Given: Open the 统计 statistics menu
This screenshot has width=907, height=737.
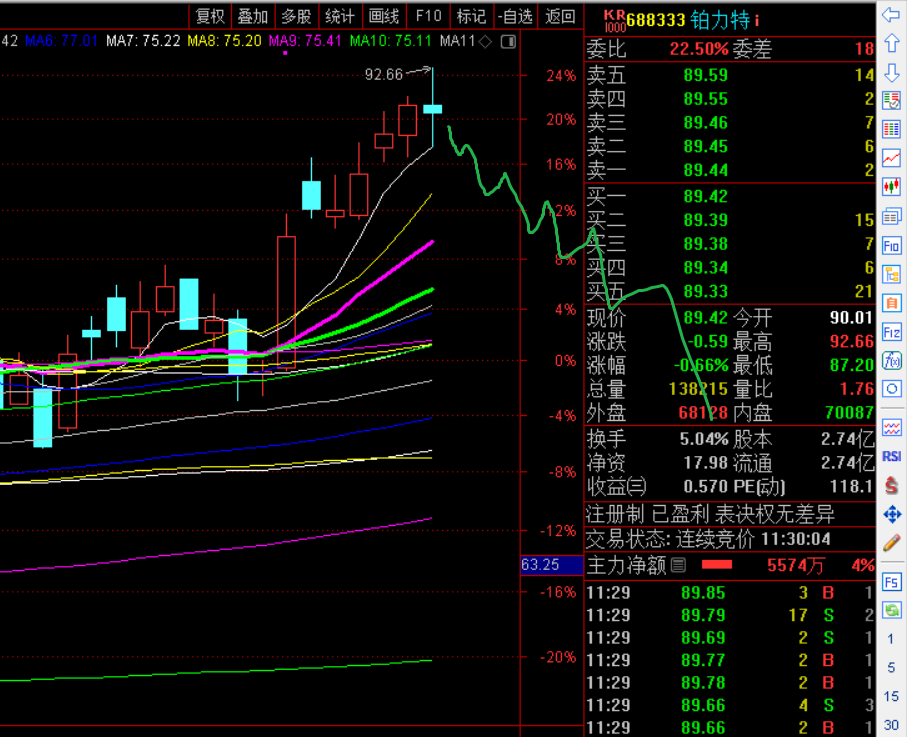Looking at the screenshot, I should (x=340, y=16).
